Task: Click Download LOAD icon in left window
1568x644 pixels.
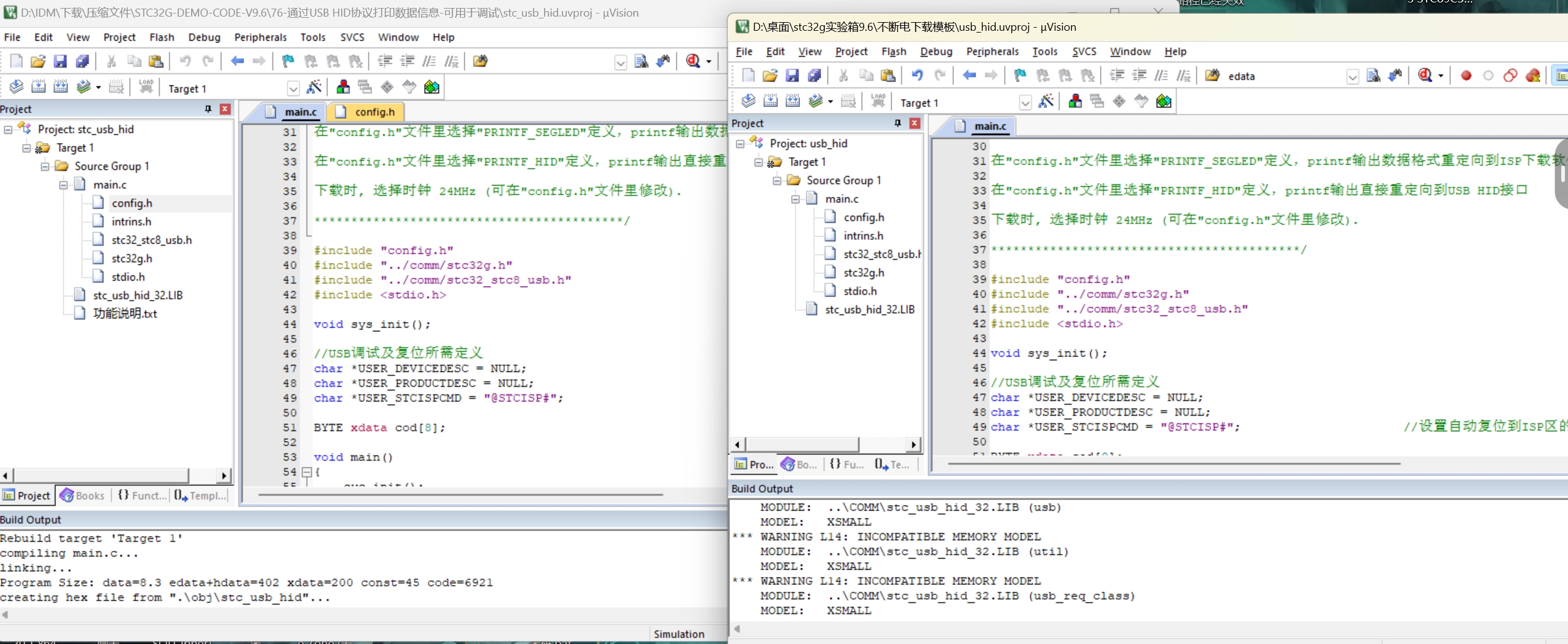Action: point(146,87)
